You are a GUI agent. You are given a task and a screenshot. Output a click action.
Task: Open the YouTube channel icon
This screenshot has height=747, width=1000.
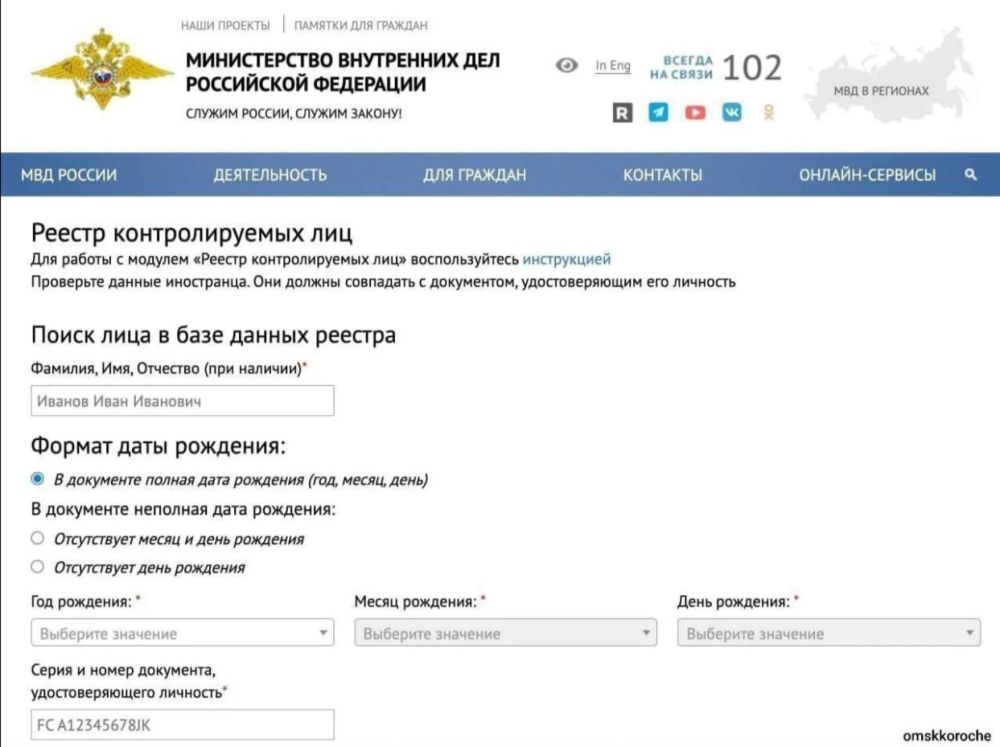pos(695,113)
